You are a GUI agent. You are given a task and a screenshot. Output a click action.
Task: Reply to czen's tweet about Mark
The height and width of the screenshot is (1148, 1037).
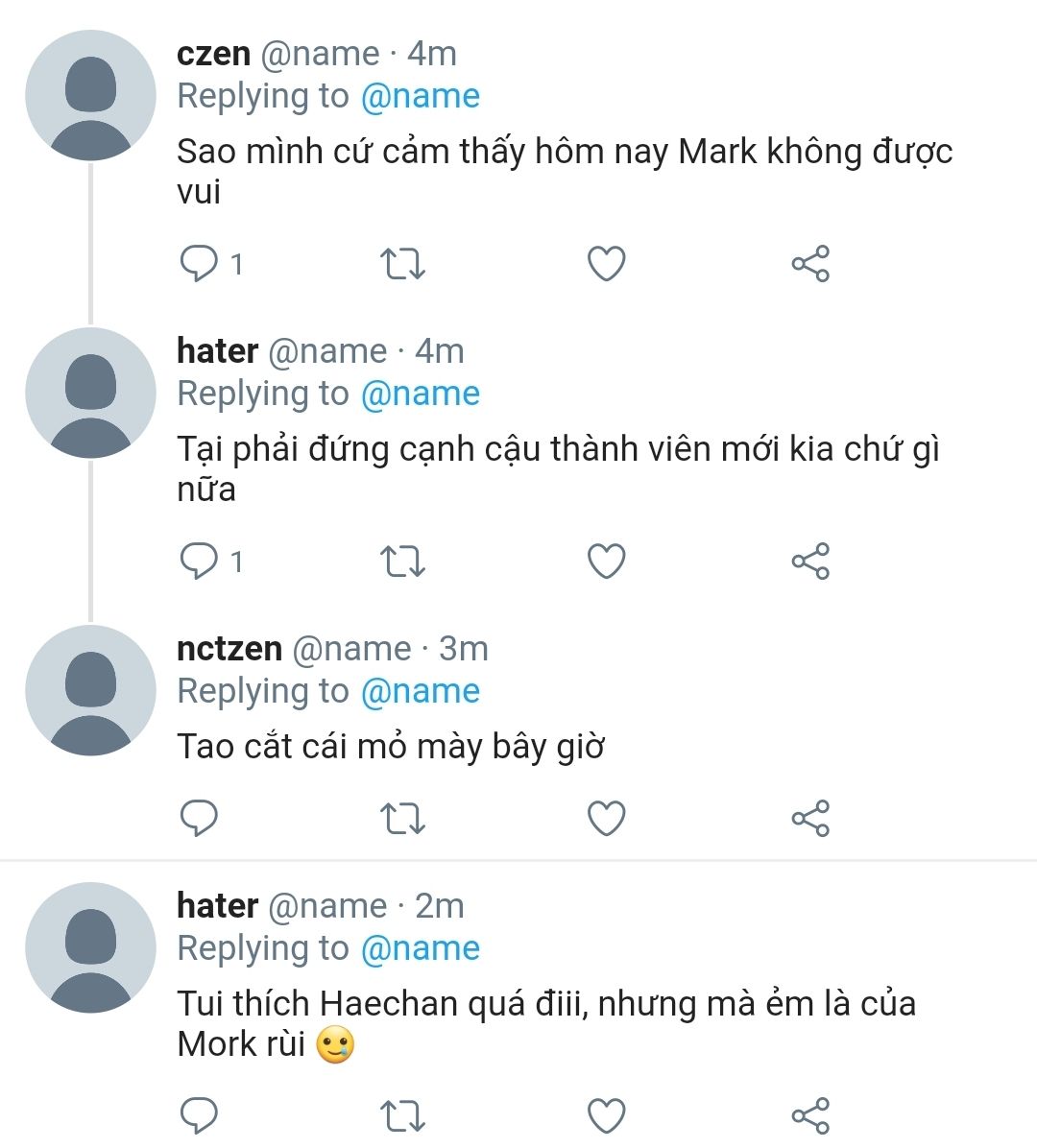[x=200, y=263]
